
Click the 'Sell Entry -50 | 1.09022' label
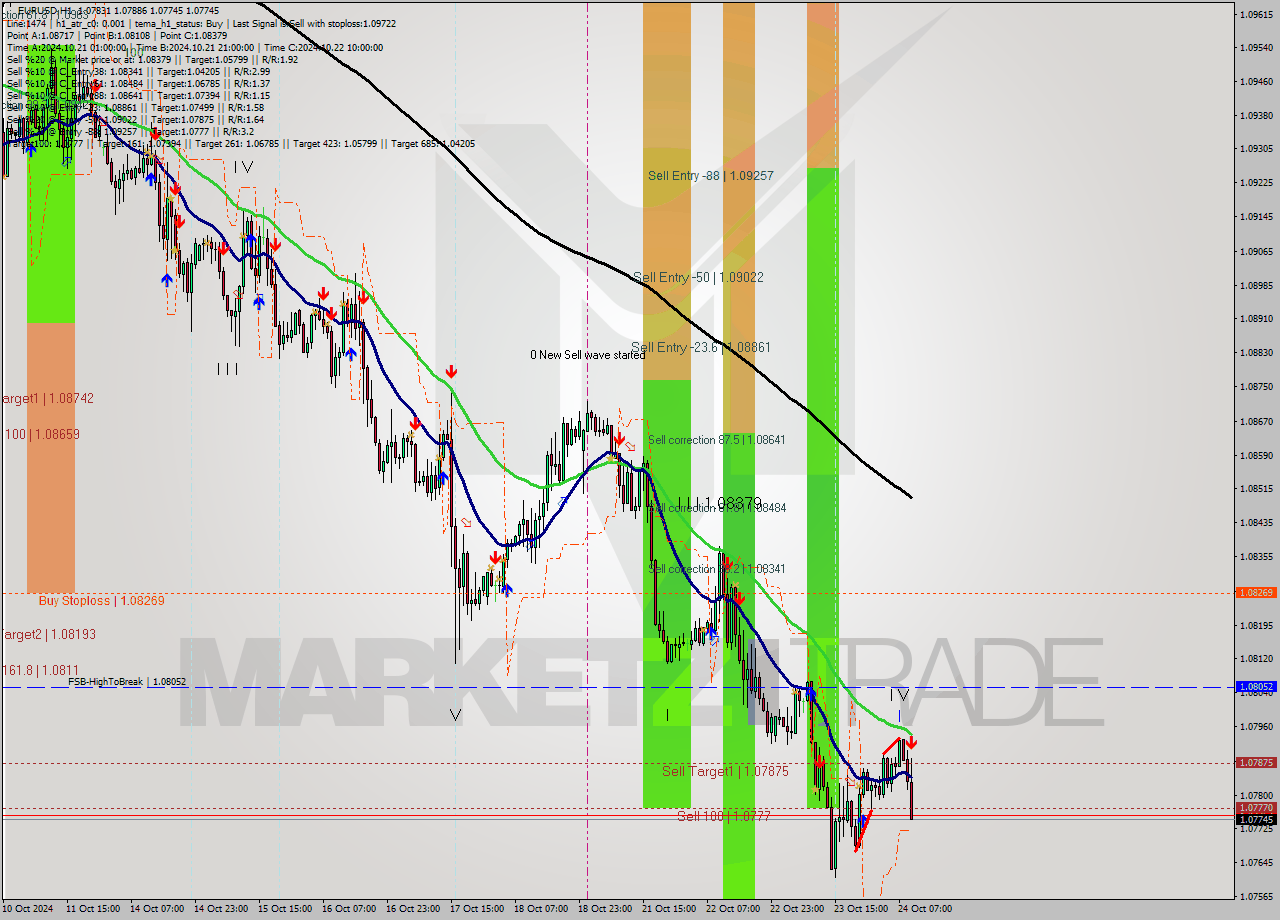click(x=698, y=277)
